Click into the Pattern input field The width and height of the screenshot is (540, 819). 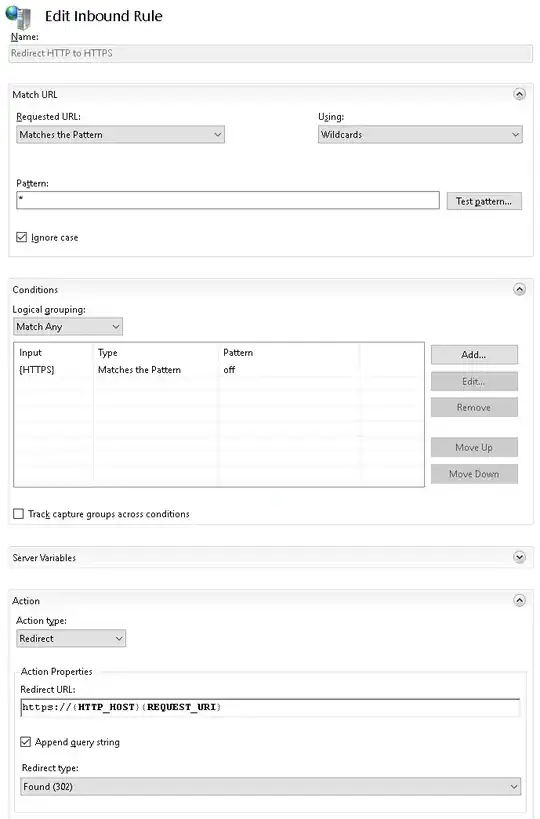click(228, 200)
